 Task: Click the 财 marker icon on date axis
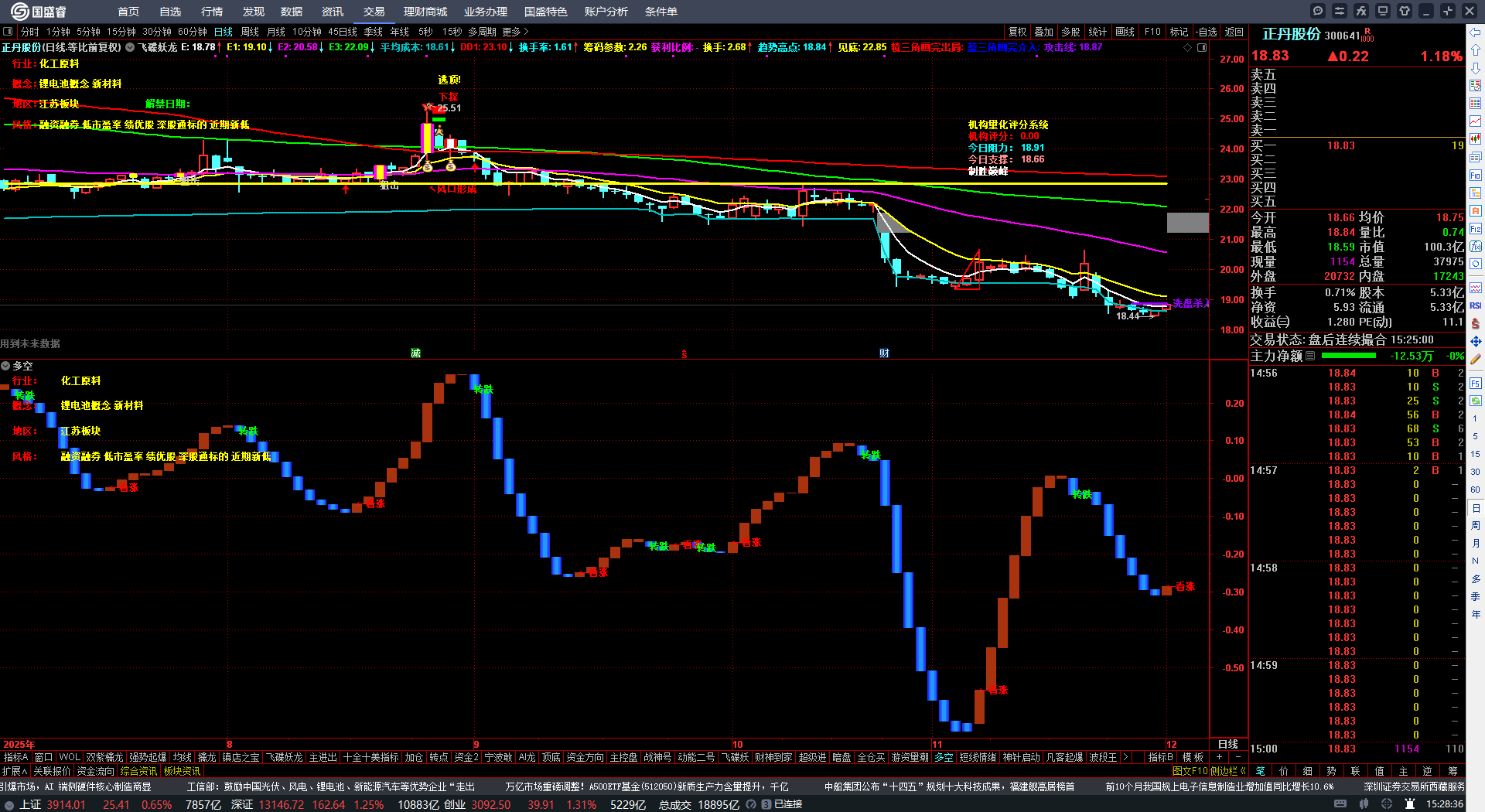pyautogui.click(x=884, y=353)
